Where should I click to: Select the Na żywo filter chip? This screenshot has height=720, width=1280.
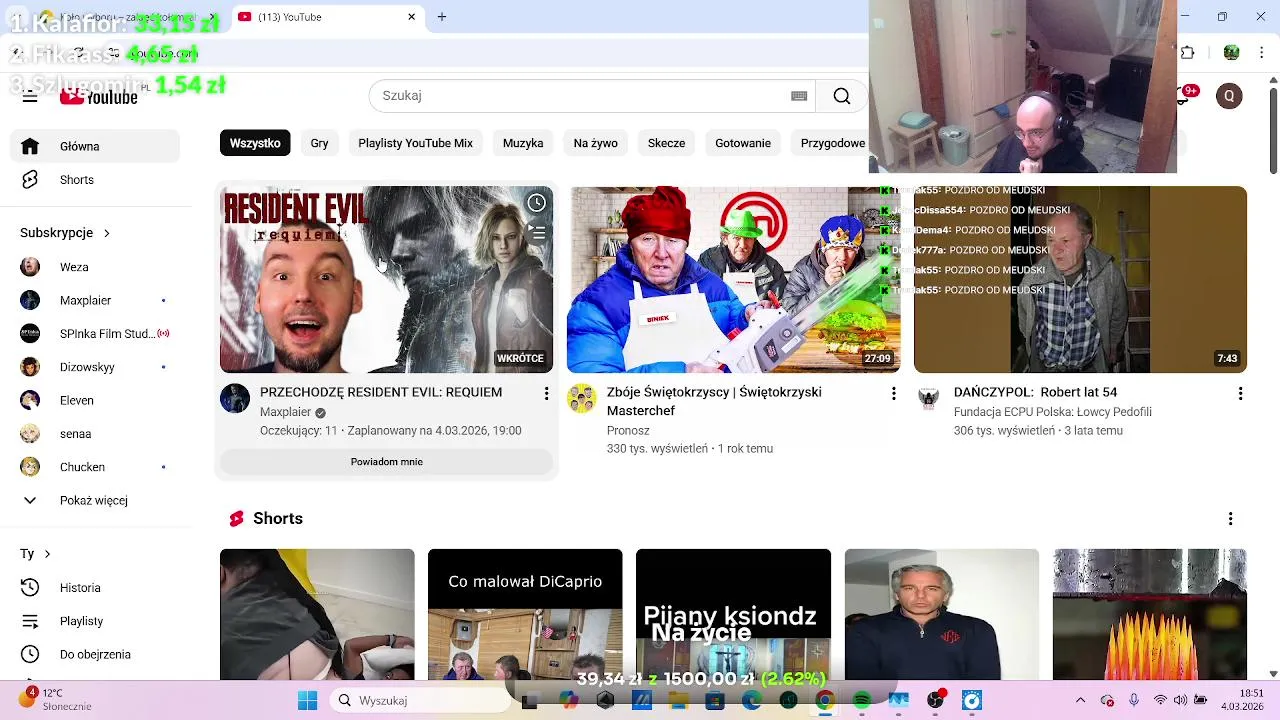pos(595,143)
